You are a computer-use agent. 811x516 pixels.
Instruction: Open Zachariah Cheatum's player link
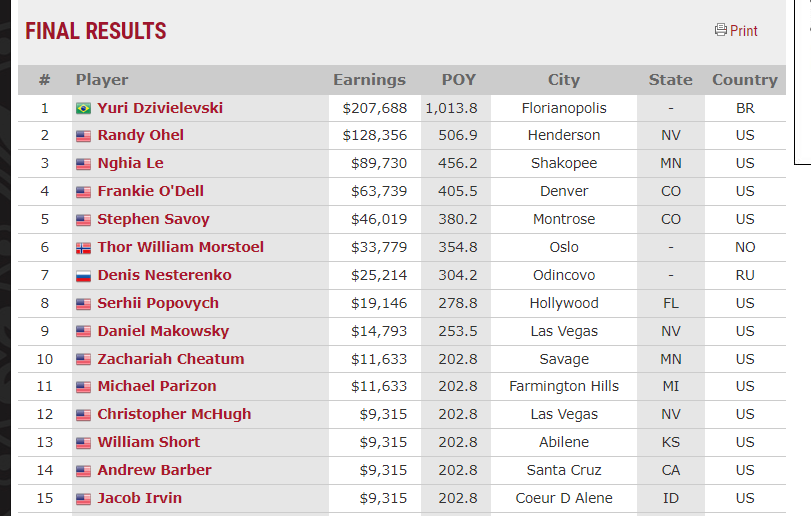170,359
